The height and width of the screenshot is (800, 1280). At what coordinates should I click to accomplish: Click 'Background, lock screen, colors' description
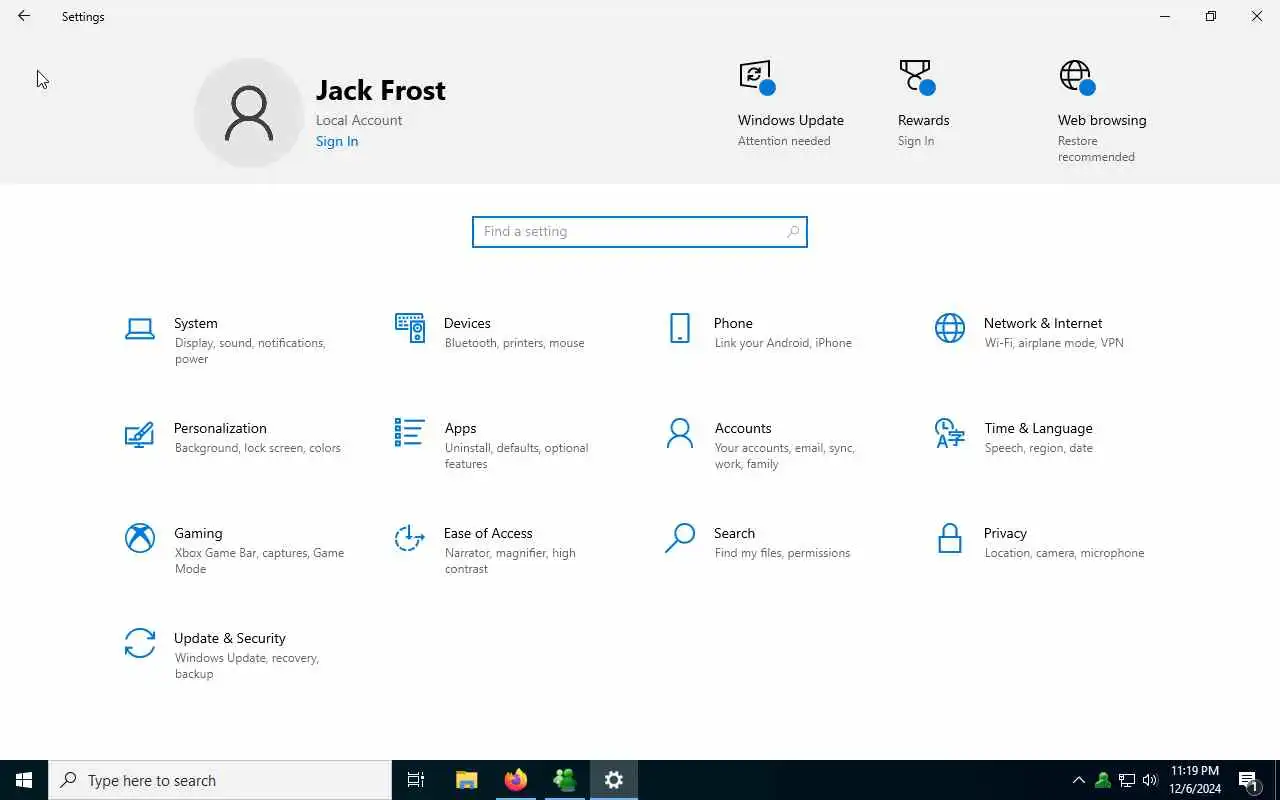click(x=257, y=448)
